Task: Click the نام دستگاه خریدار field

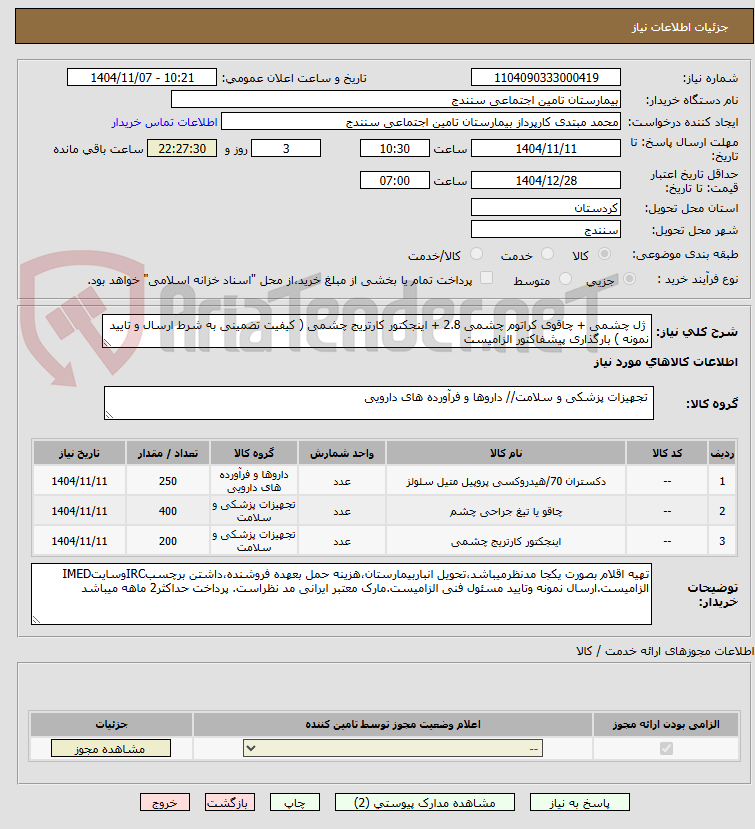Action: 396,100
